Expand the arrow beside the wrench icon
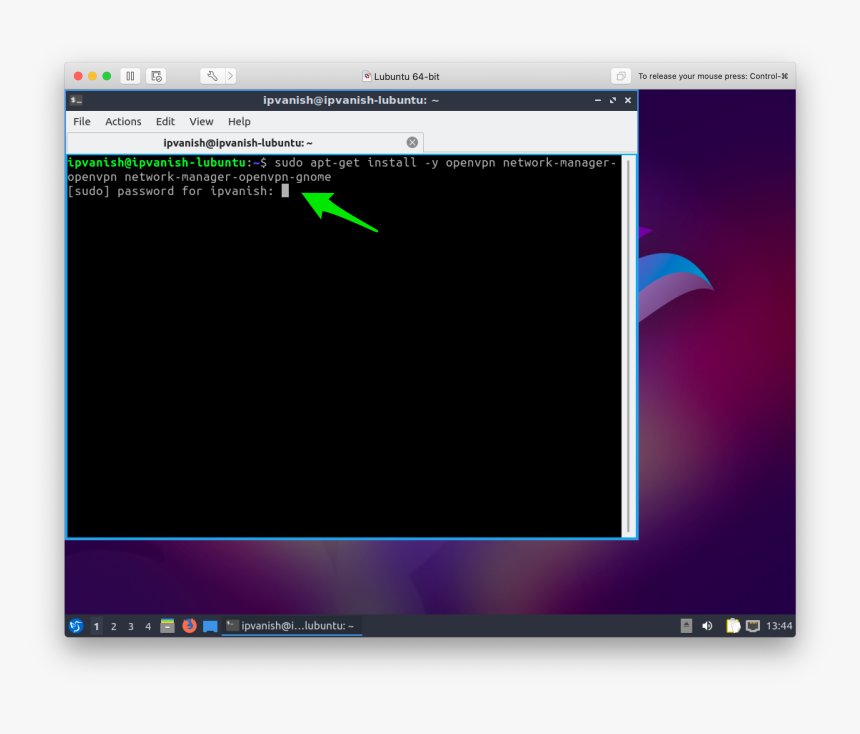 [x=231, y=76]
